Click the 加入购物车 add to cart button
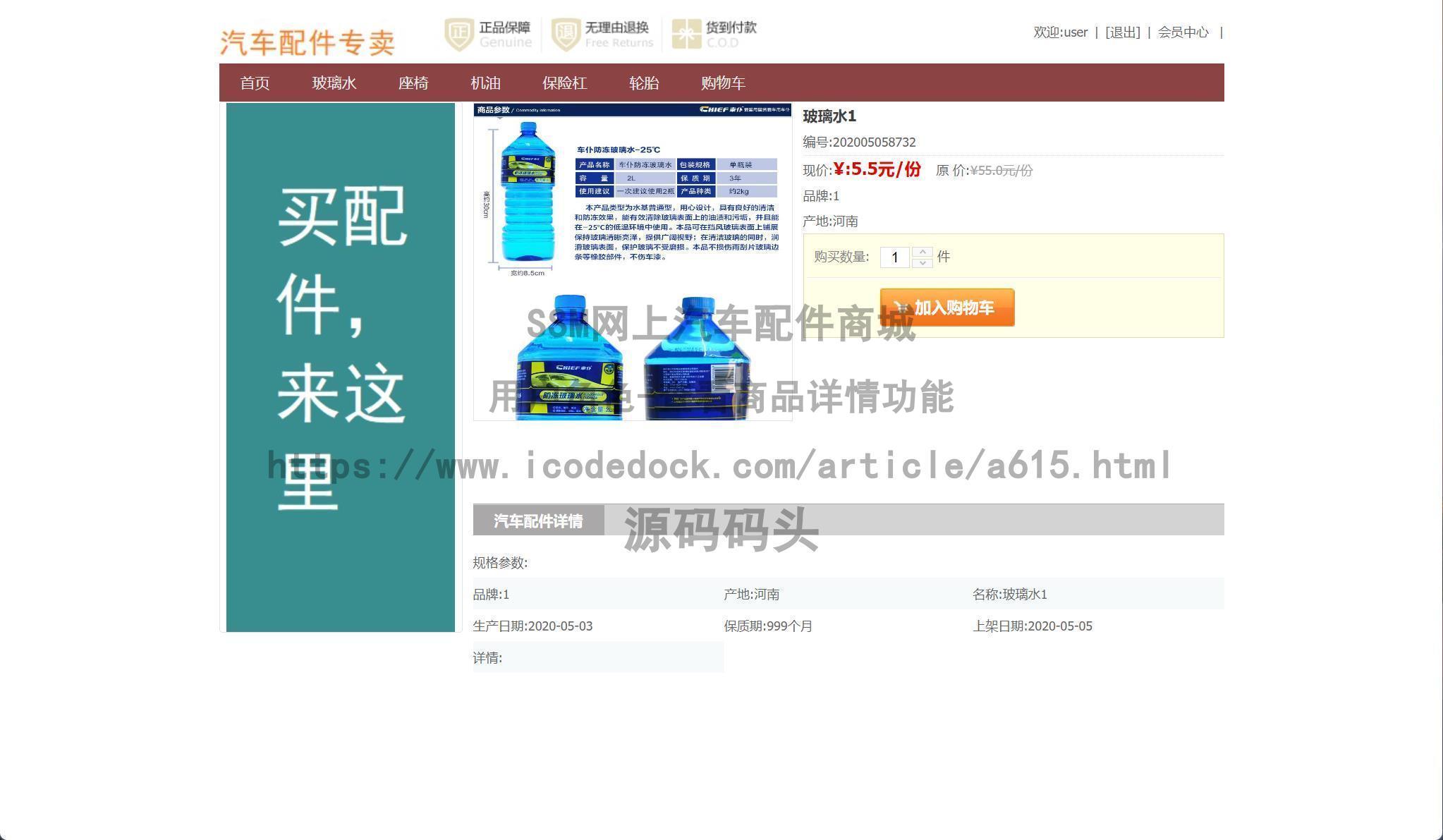This screenshot has height=840, width=1443. click(x=947, y=308)
